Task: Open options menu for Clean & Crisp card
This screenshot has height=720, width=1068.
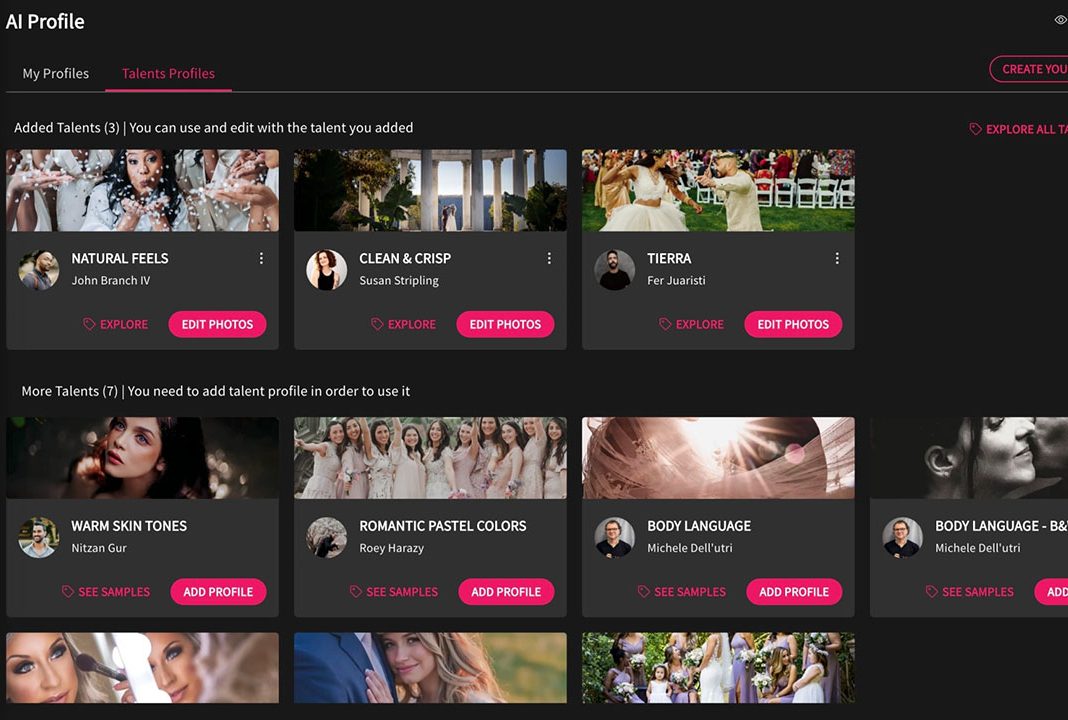Action: click(x=549, y=258)
